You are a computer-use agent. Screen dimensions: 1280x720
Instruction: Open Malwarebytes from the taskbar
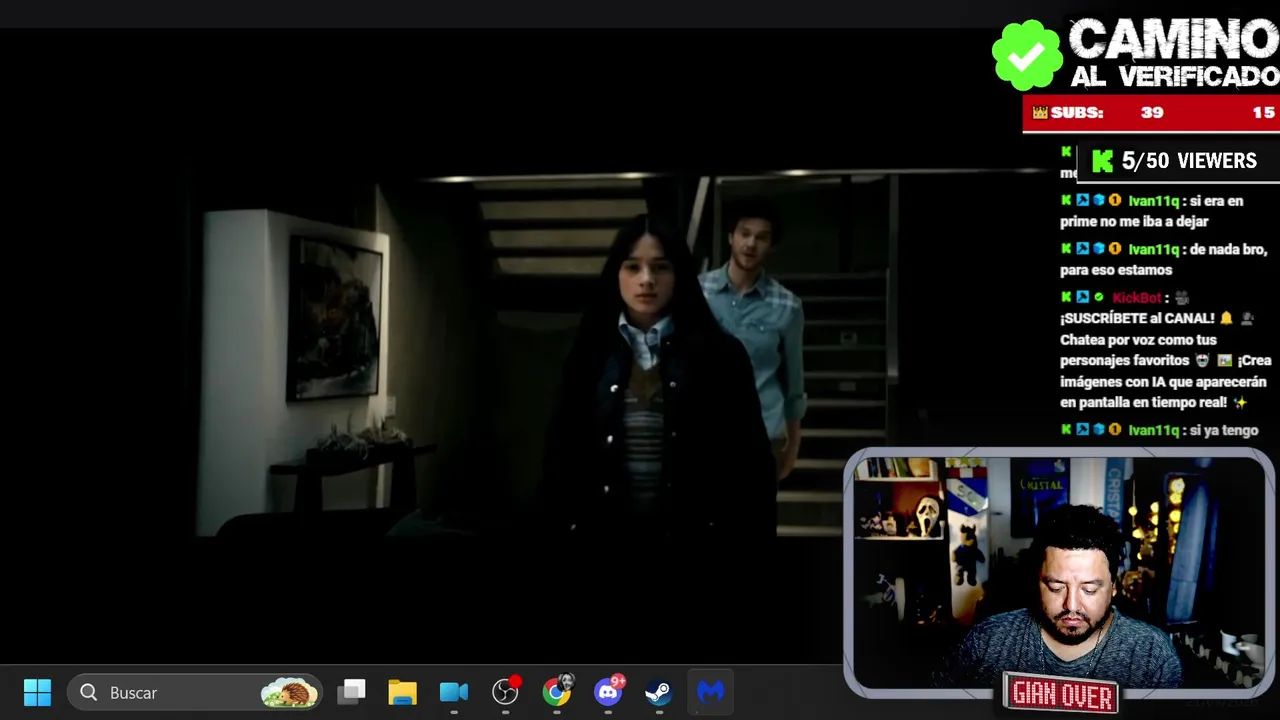711,692
